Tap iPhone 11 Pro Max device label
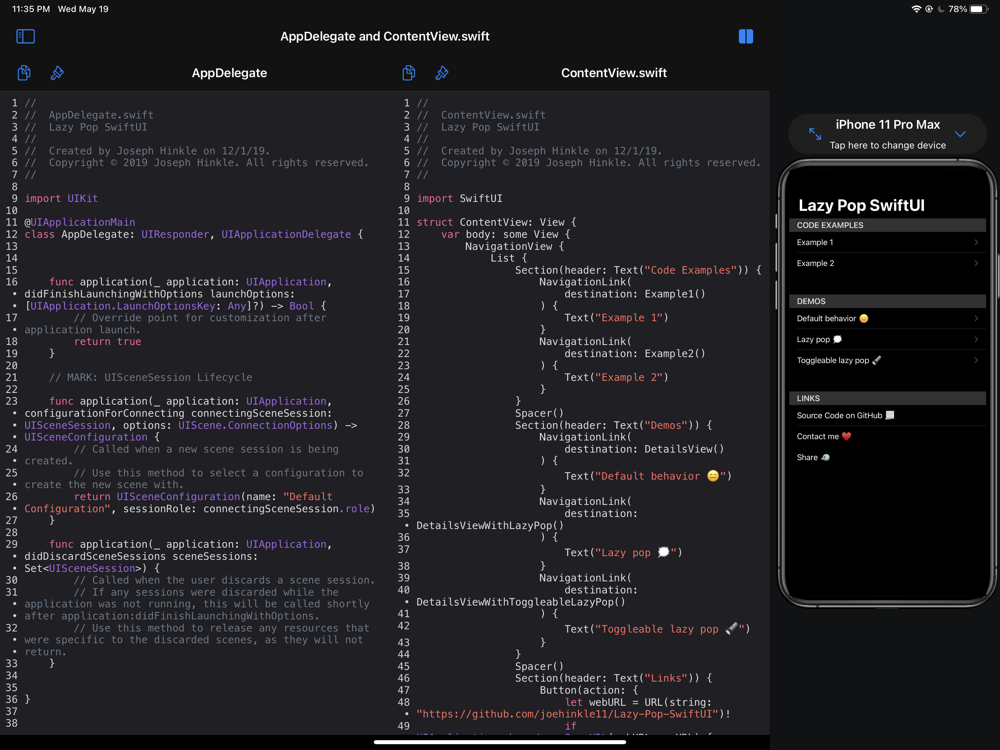This screenshot has height=750, width=1000. point(887,124)
